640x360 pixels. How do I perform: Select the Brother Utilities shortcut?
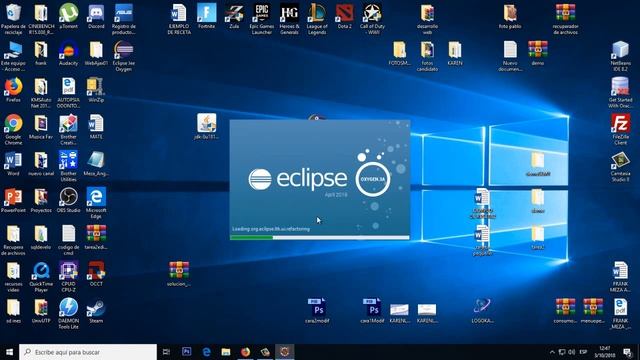68,166
